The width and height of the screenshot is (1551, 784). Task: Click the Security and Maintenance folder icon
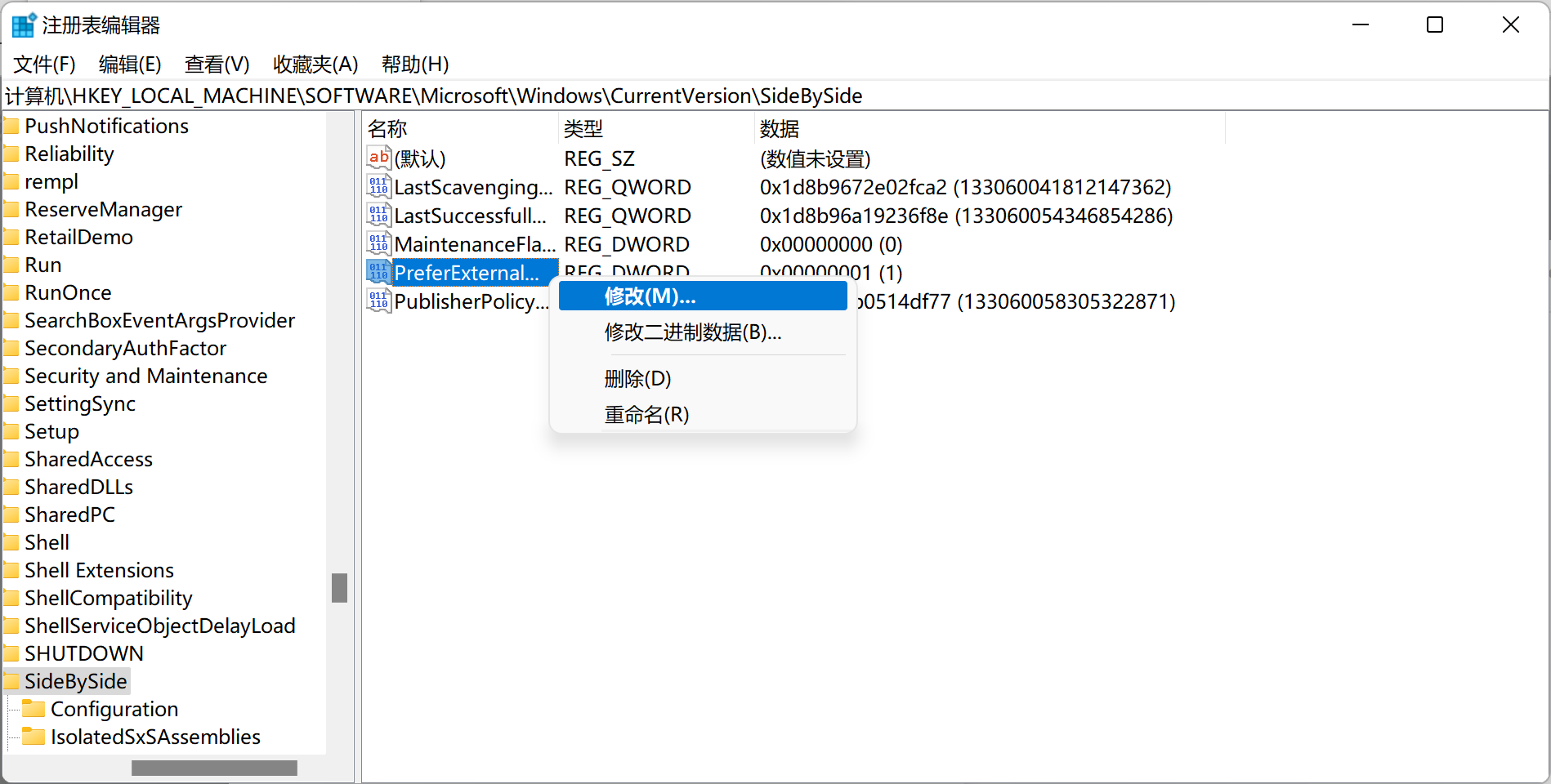pyautogui.click(x=11, y=376)
